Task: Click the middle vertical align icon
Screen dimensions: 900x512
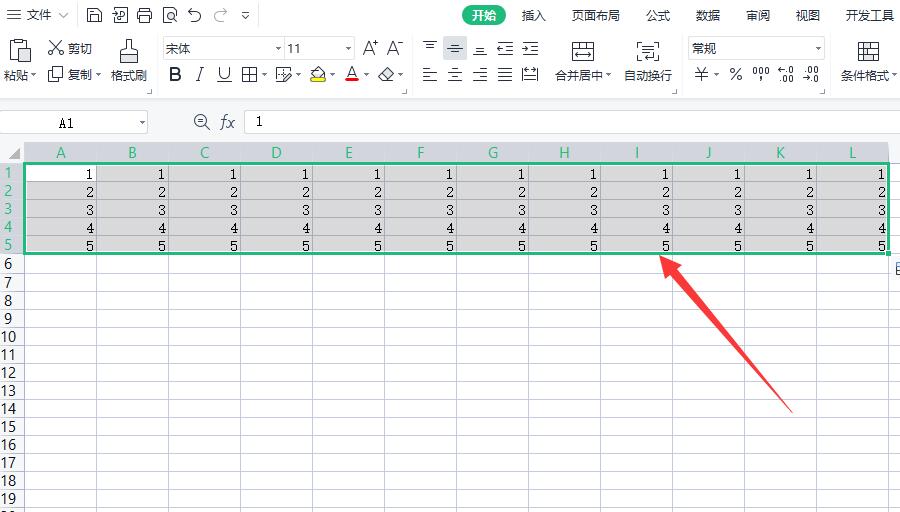Action: point(455,48)
